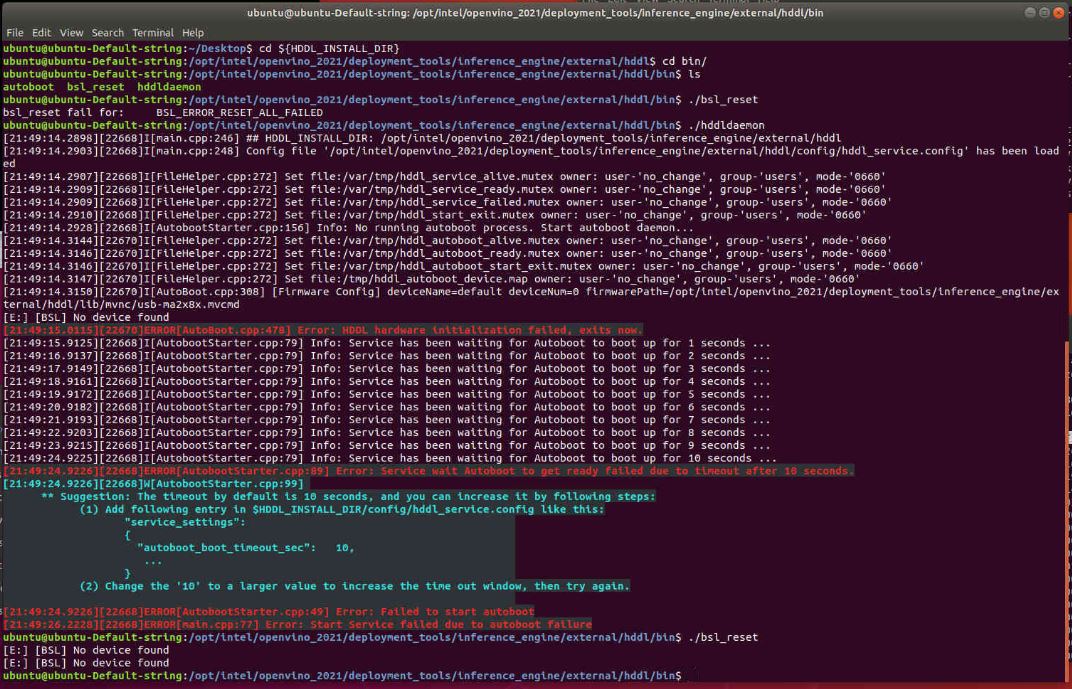Click the 'cd ${HDDL_INSTALL_DIR}' command
1072x689 pixels.
pyautogui.click(x=328, y=49)
